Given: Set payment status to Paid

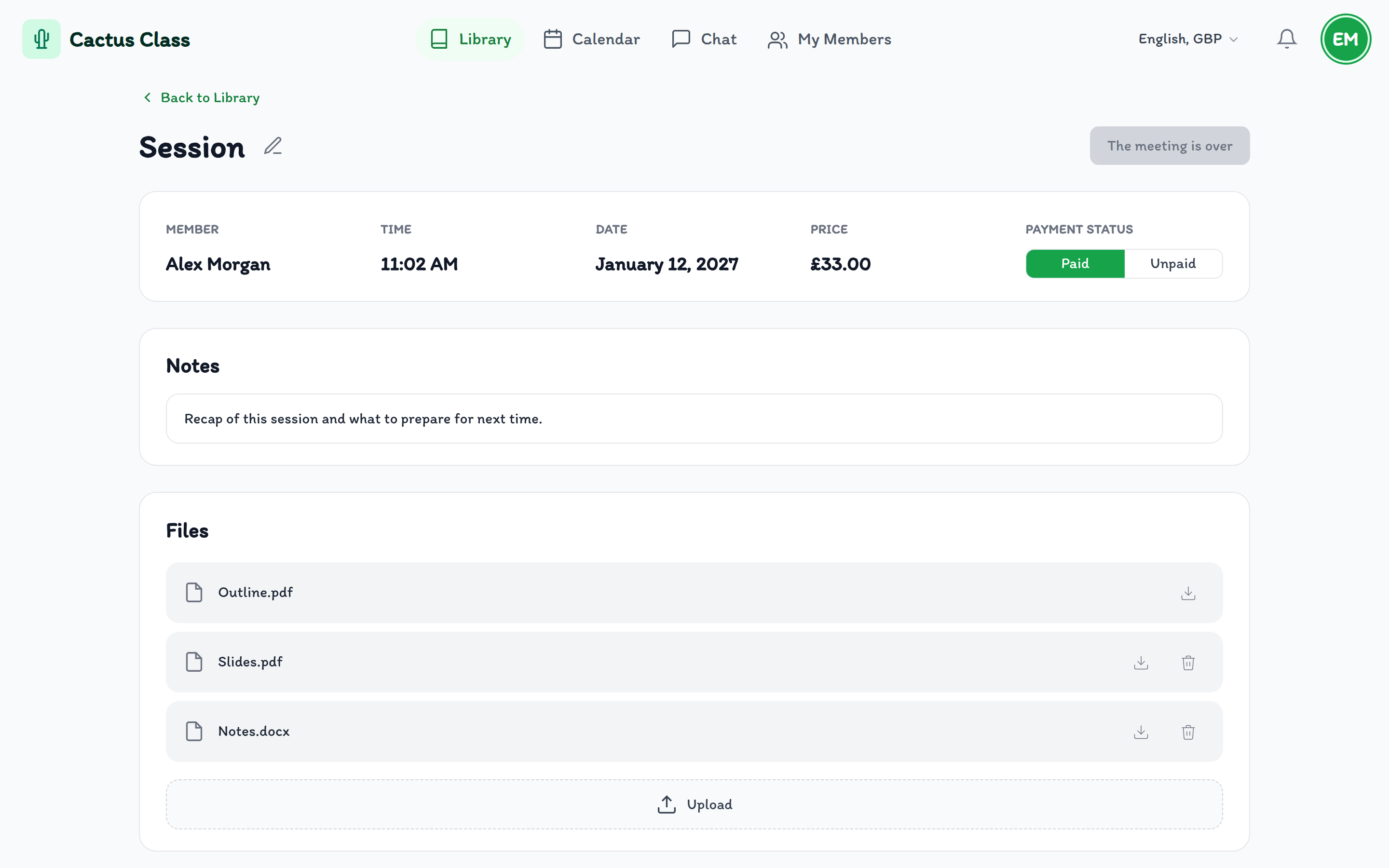Looking at the screenshot, I should point(1075,263).
